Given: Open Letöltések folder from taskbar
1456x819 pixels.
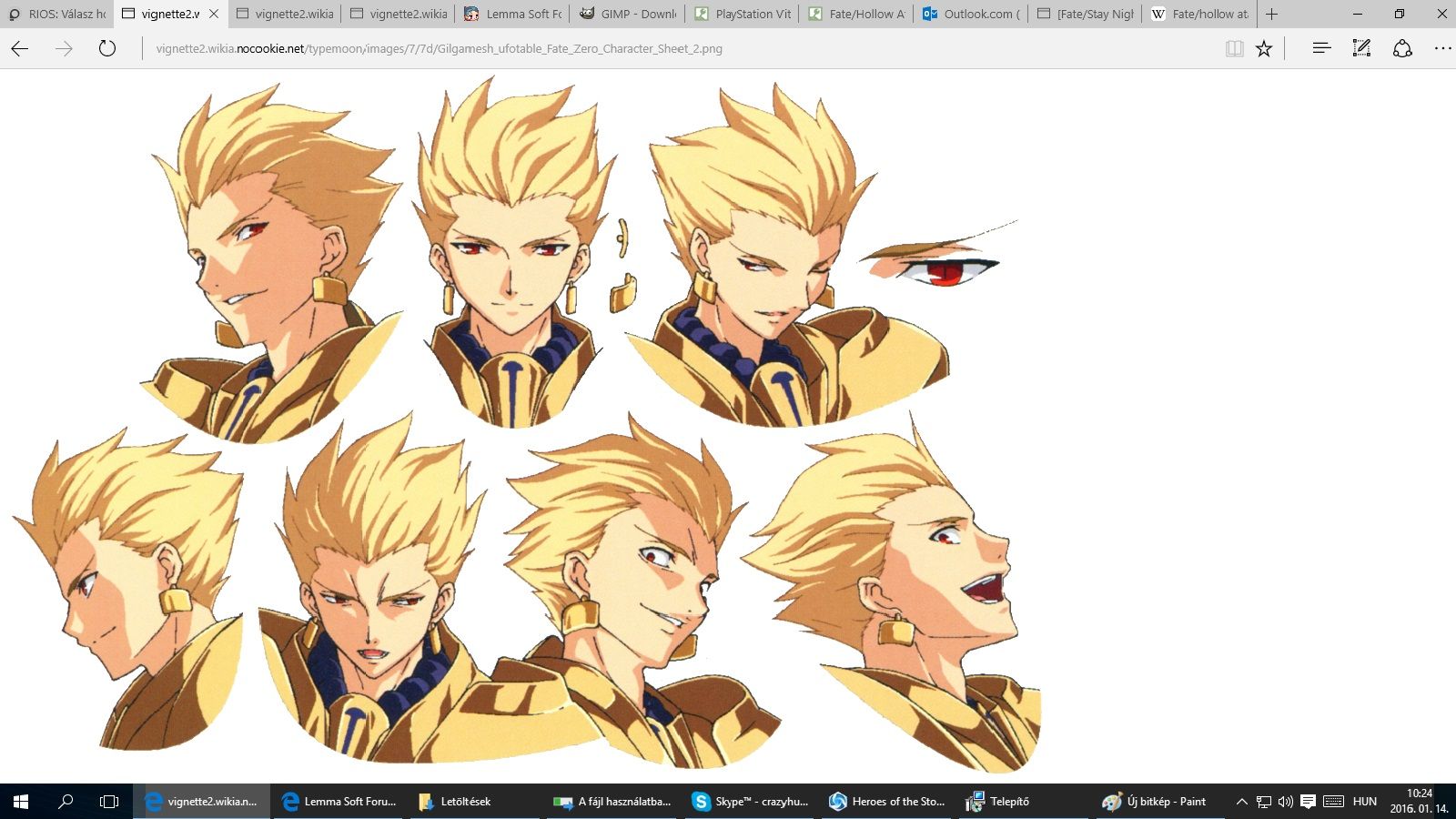Looking at the screenshot, I should (475, 802).
